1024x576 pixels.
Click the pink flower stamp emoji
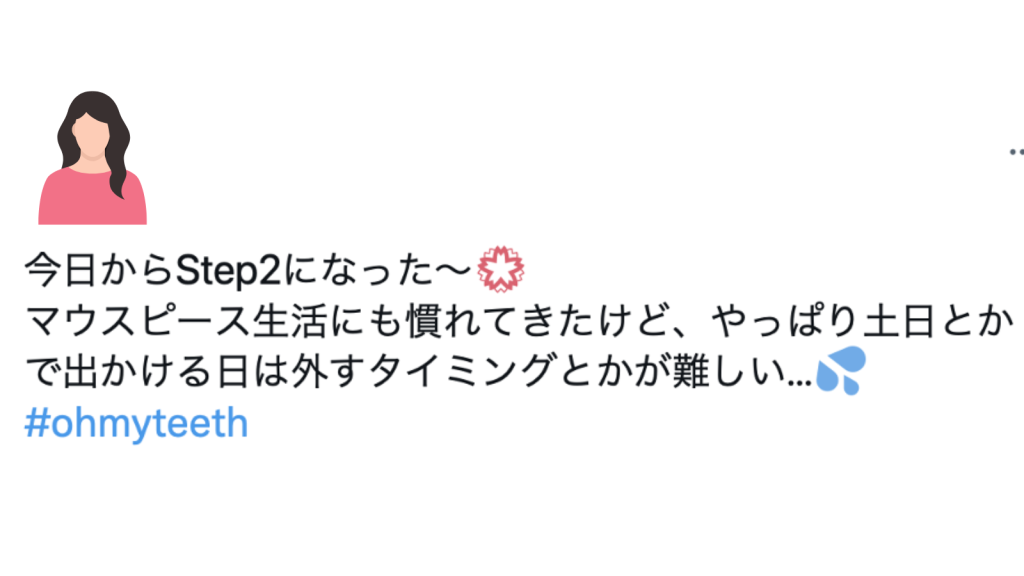click(501, 268)
